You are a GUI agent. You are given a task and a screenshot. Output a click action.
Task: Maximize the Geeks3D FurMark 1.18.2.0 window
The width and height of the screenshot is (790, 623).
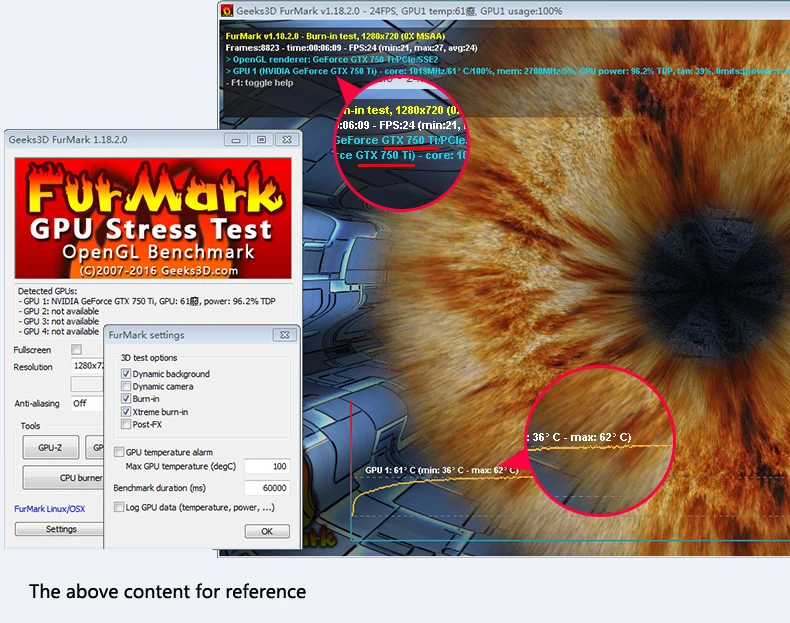tap(261, 140)
